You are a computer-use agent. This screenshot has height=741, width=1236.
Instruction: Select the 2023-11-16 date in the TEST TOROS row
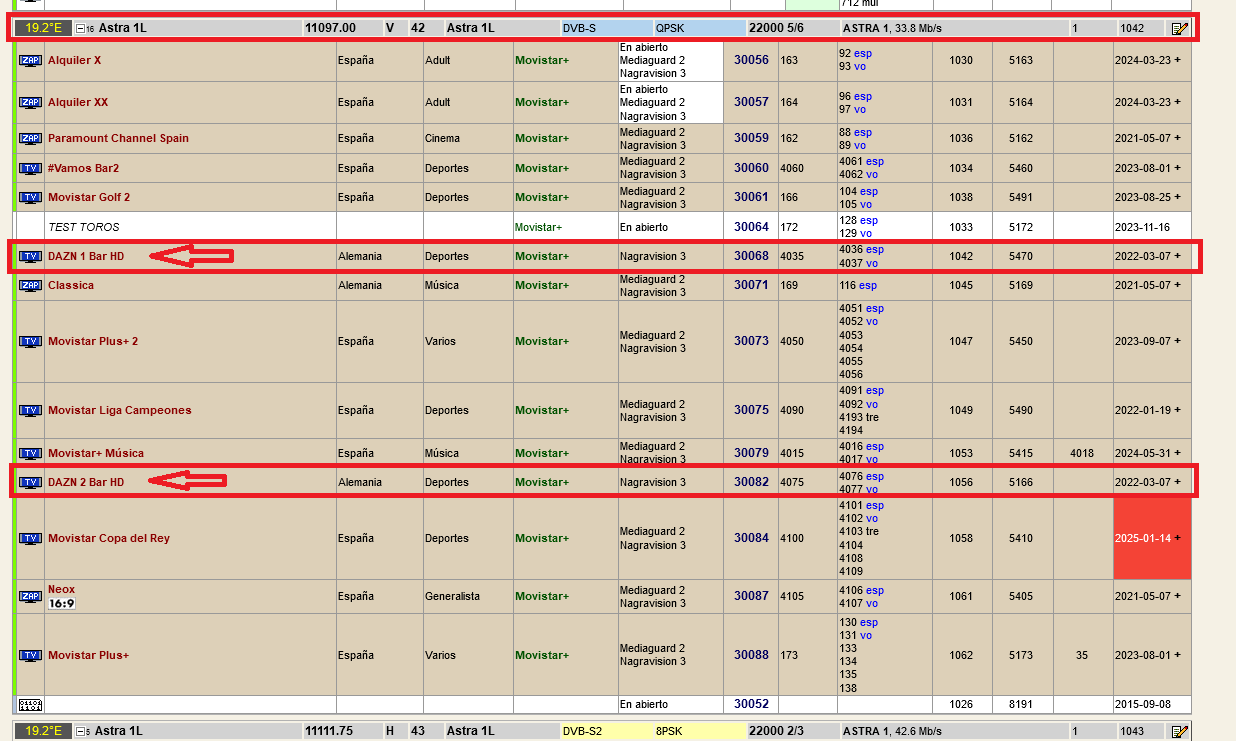coord(1144,227)
